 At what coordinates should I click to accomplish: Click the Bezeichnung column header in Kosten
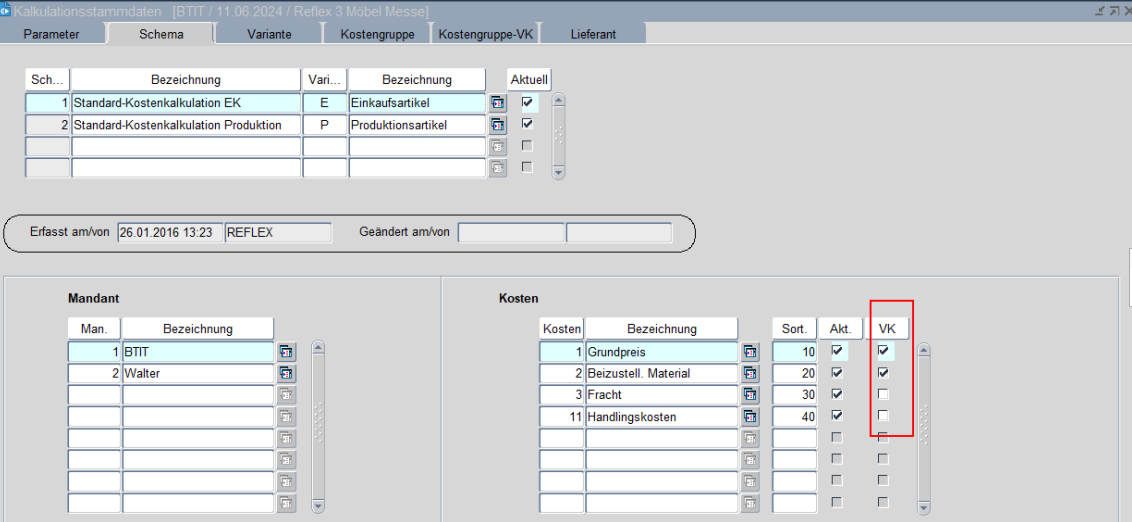point(661,329)
